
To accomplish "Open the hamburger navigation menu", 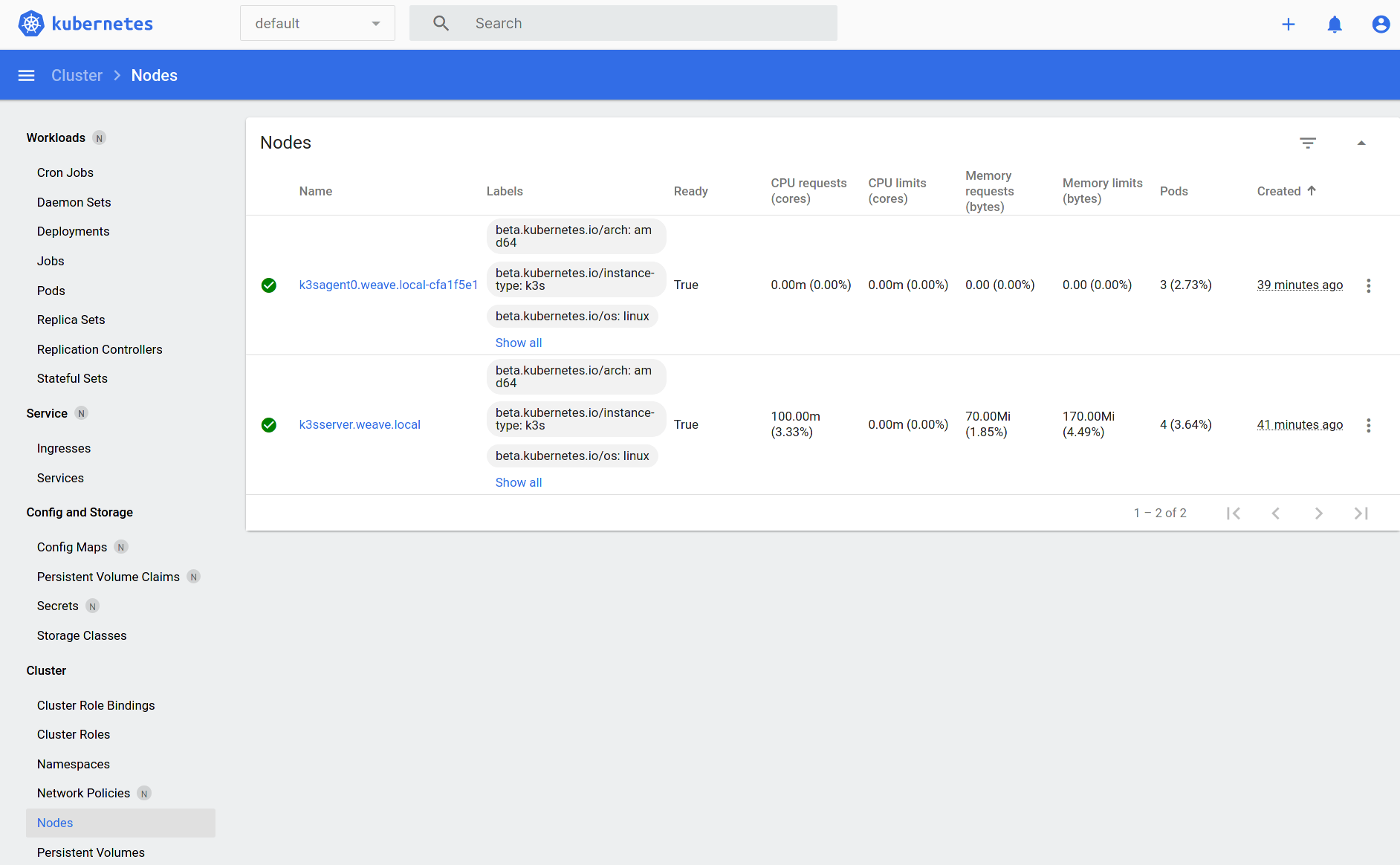I will click(26, 75).
